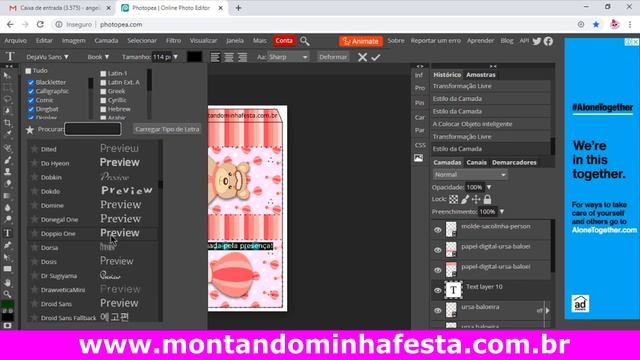Confirm text editing with the checkmark
640x360 pixels.
376,57
